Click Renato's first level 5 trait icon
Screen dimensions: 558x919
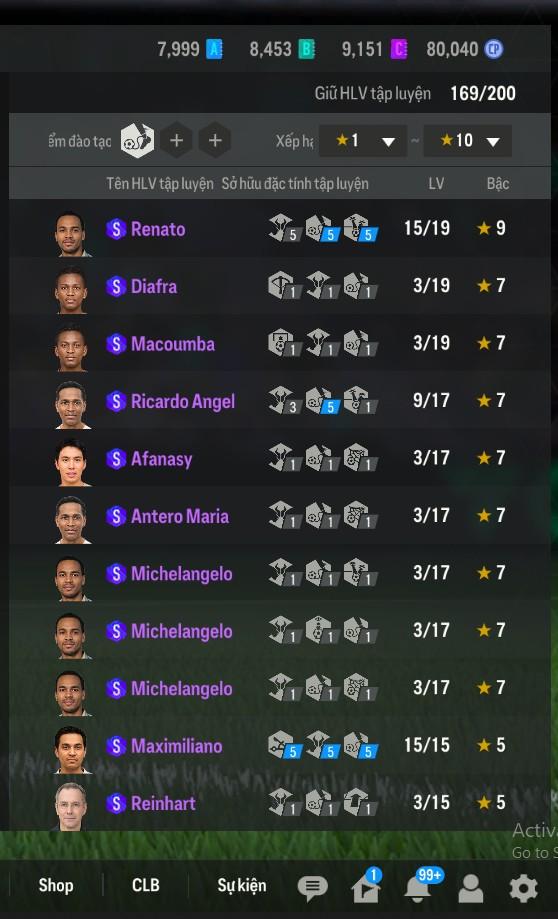coord(284,227)
